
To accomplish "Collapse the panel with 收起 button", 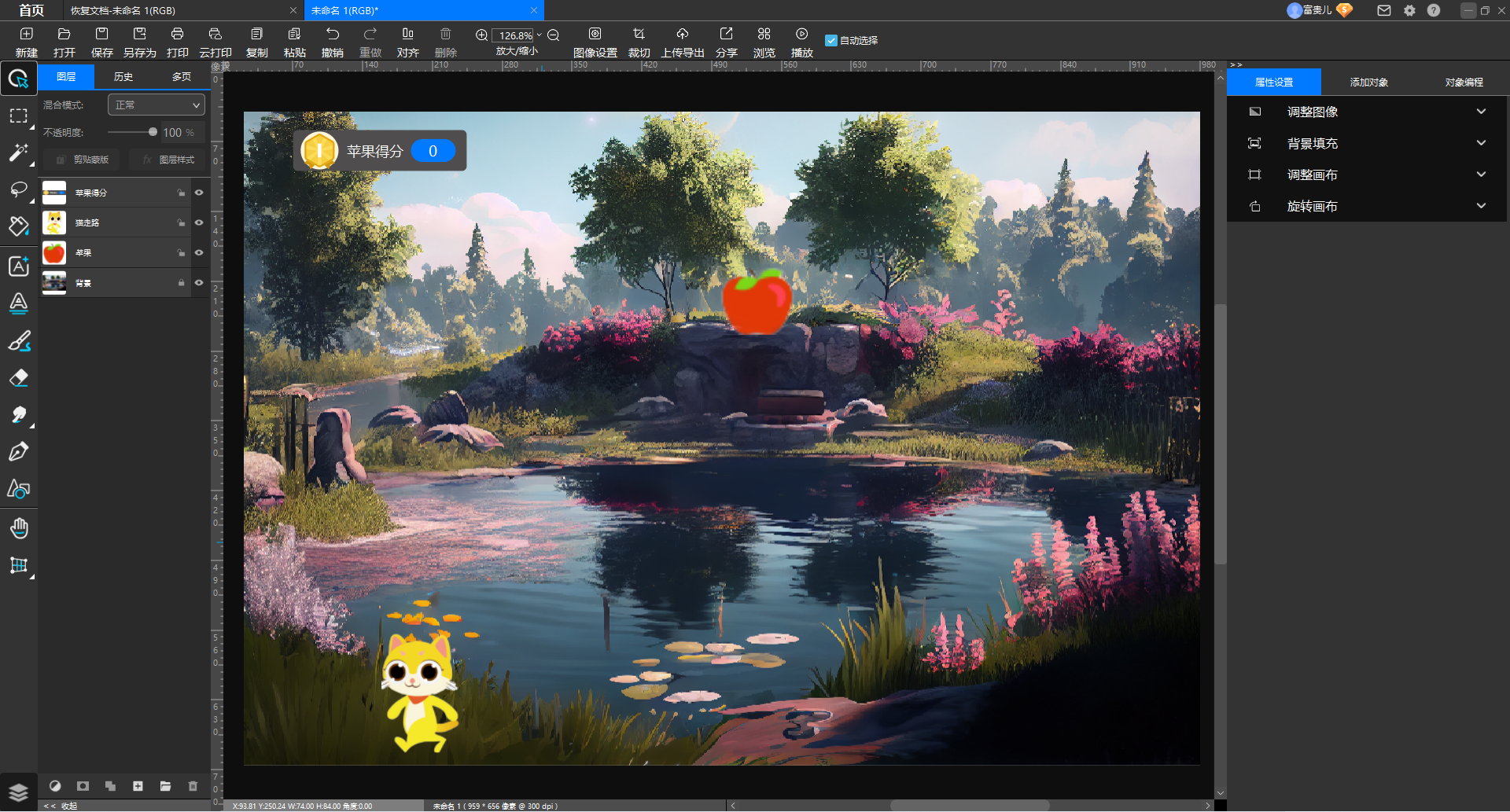I will click(63, 806).
